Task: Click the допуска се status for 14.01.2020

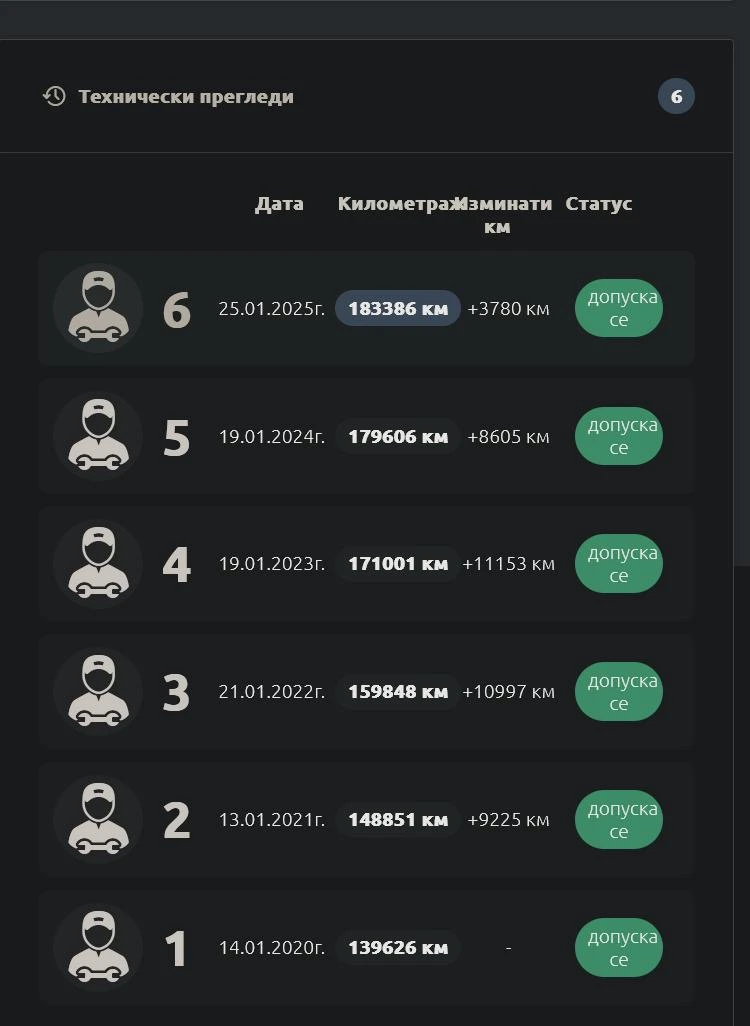Action: coord(619,948)
